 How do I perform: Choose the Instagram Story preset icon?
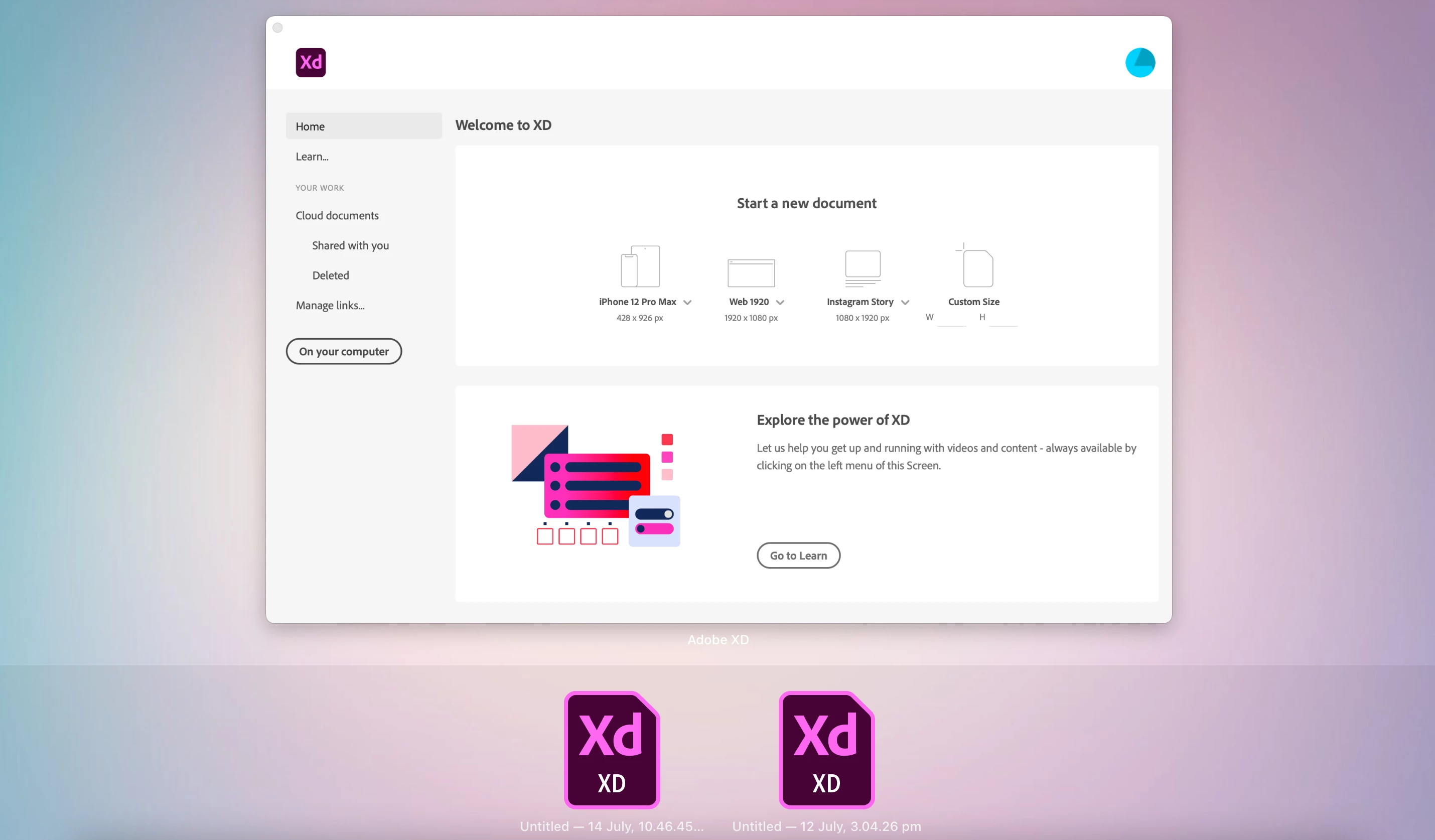(862, 267)
